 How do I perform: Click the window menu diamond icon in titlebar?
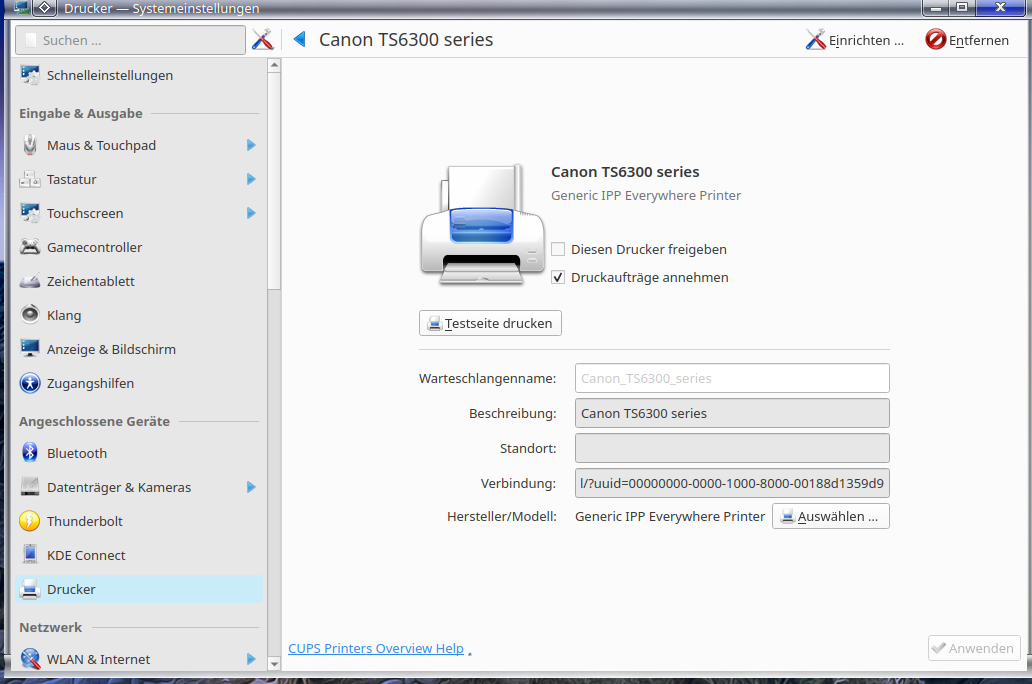tap(43, 8)
